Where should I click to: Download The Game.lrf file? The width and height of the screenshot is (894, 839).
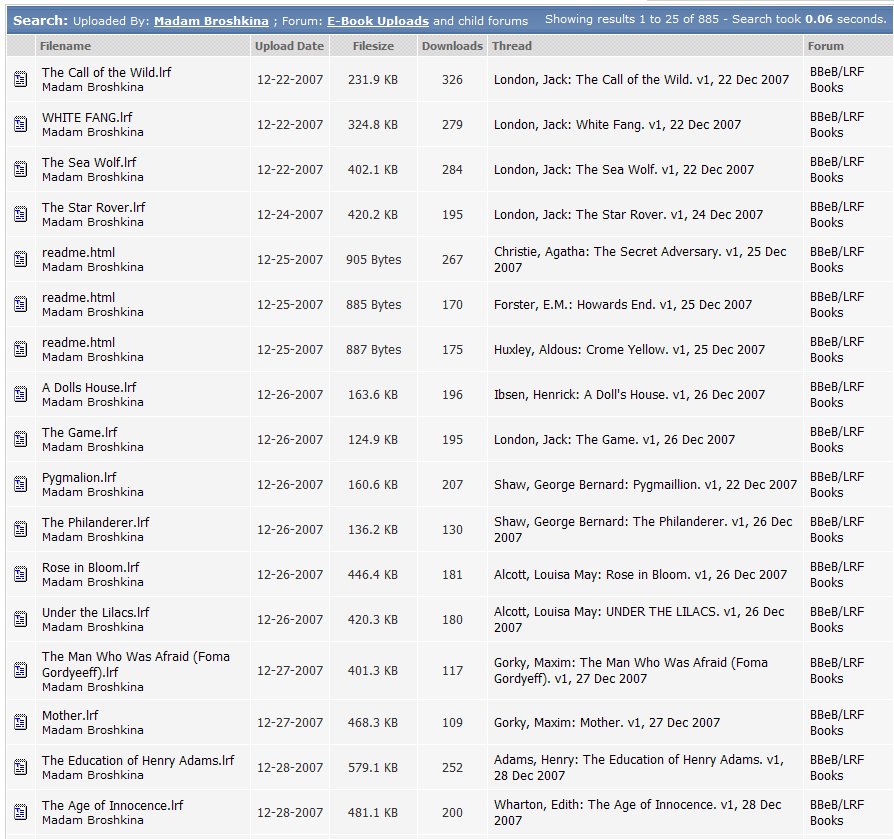tap(79, 433)
